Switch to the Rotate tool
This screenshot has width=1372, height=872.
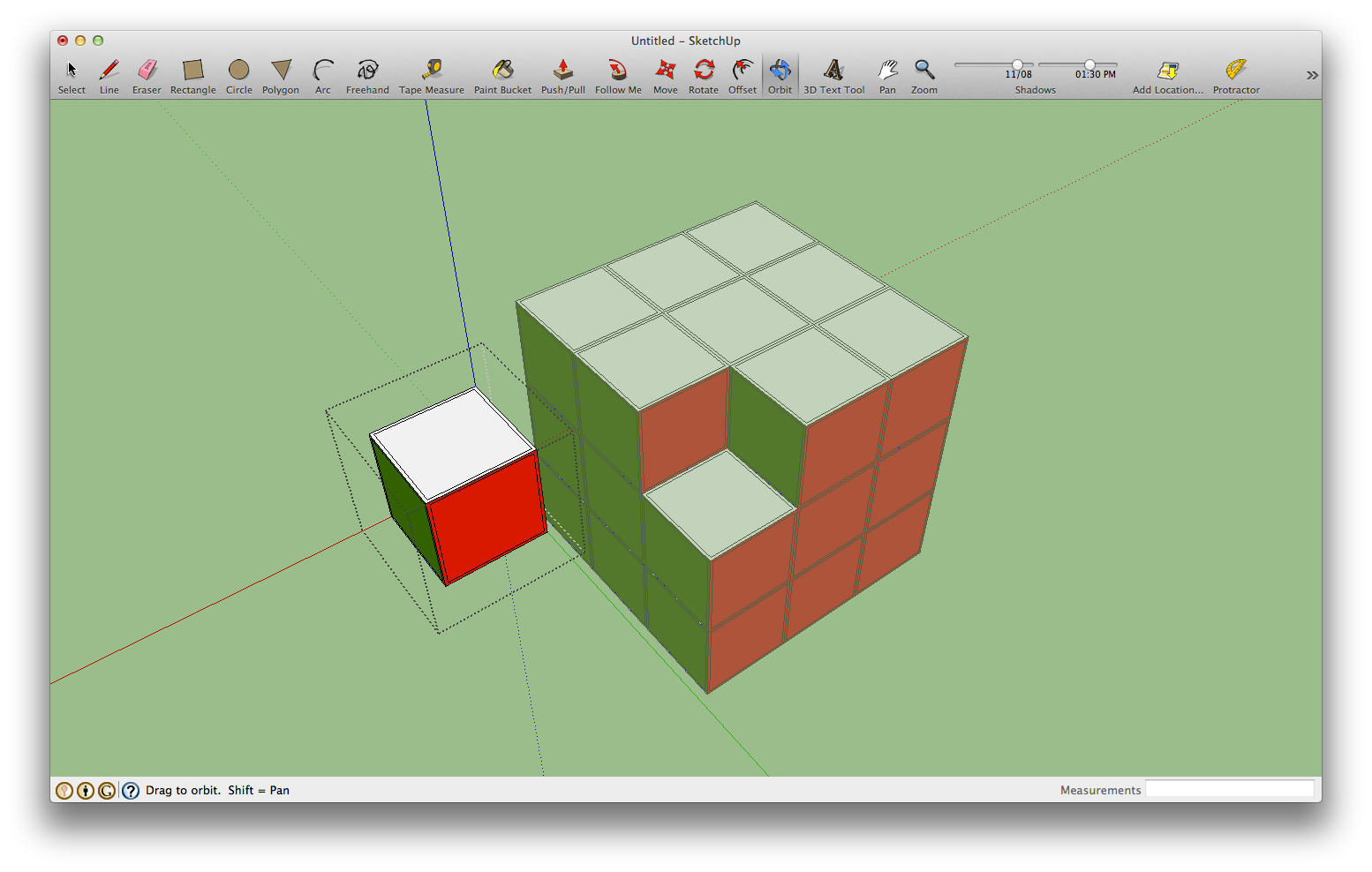click(704, 71)
